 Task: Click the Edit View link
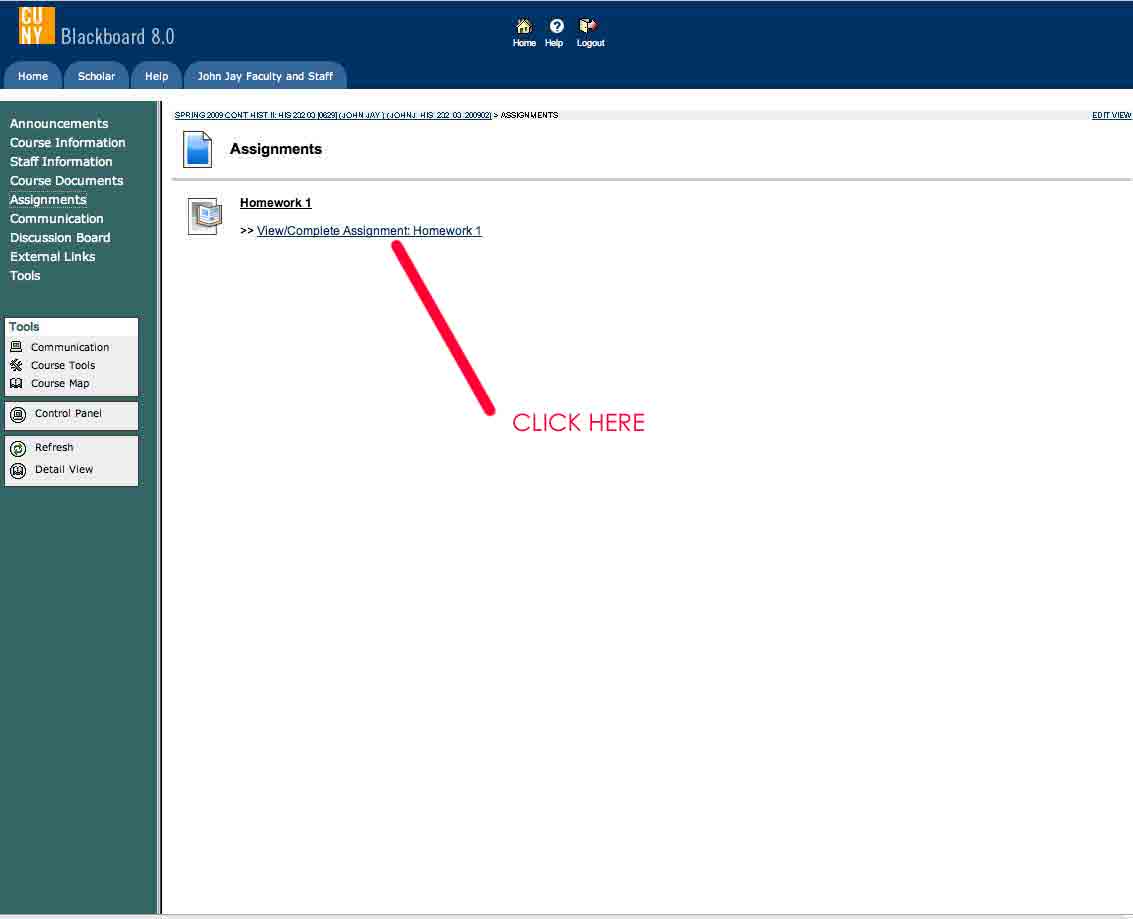[x=1111, y=115]
